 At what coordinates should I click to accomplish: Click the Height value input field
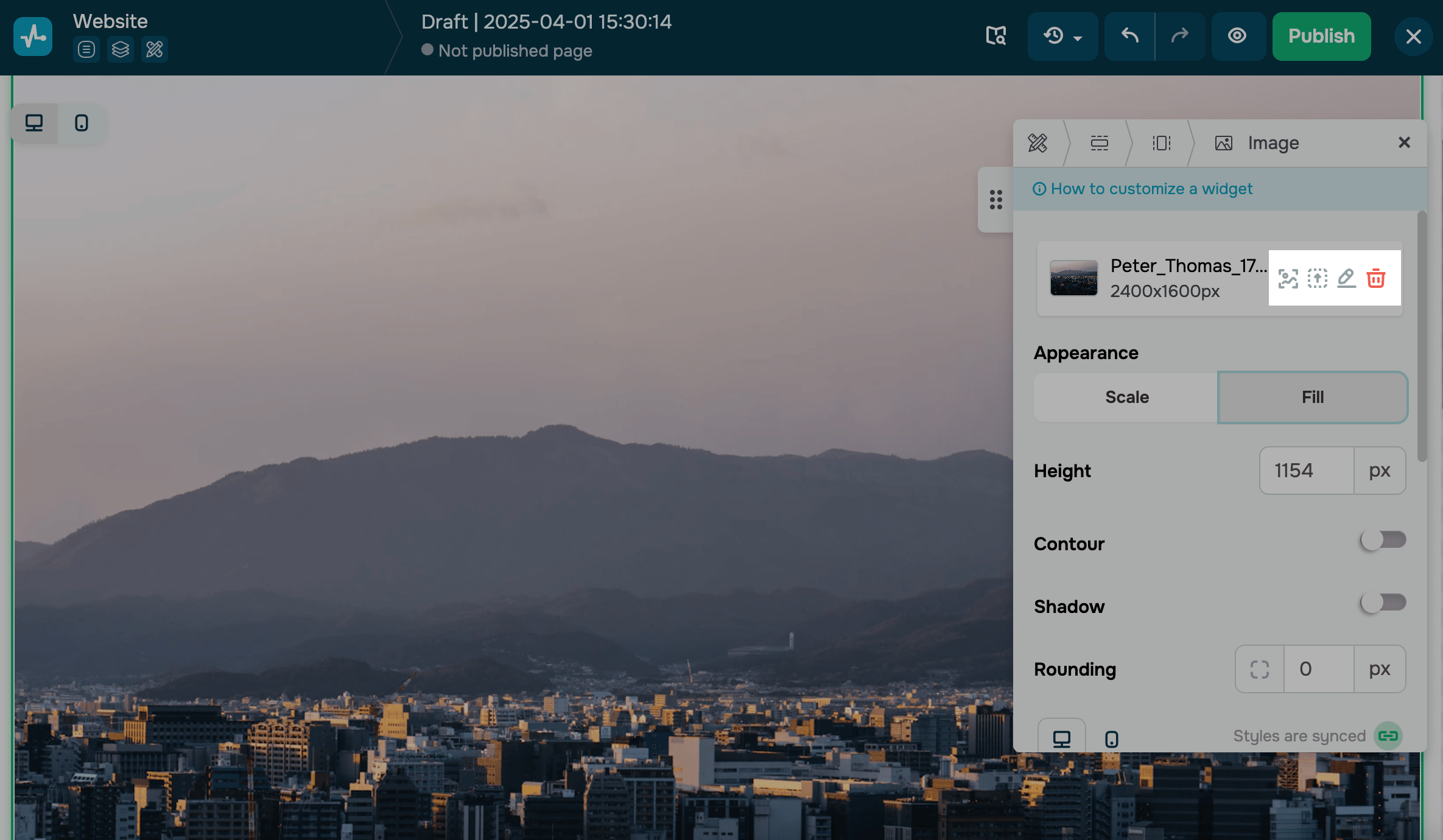pyautogui.click(x=1306, y=471)
